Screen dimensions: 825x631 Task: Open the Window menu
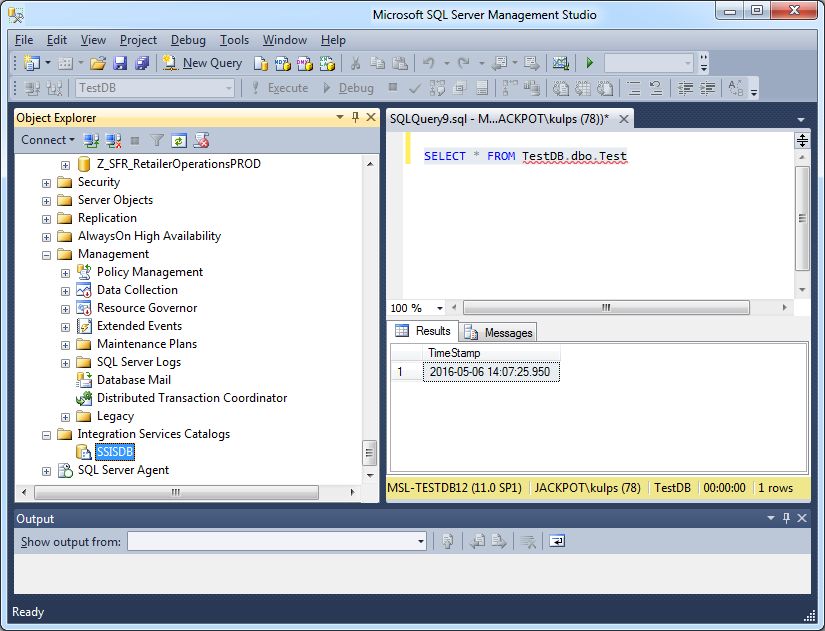click(x=285, y=40)
